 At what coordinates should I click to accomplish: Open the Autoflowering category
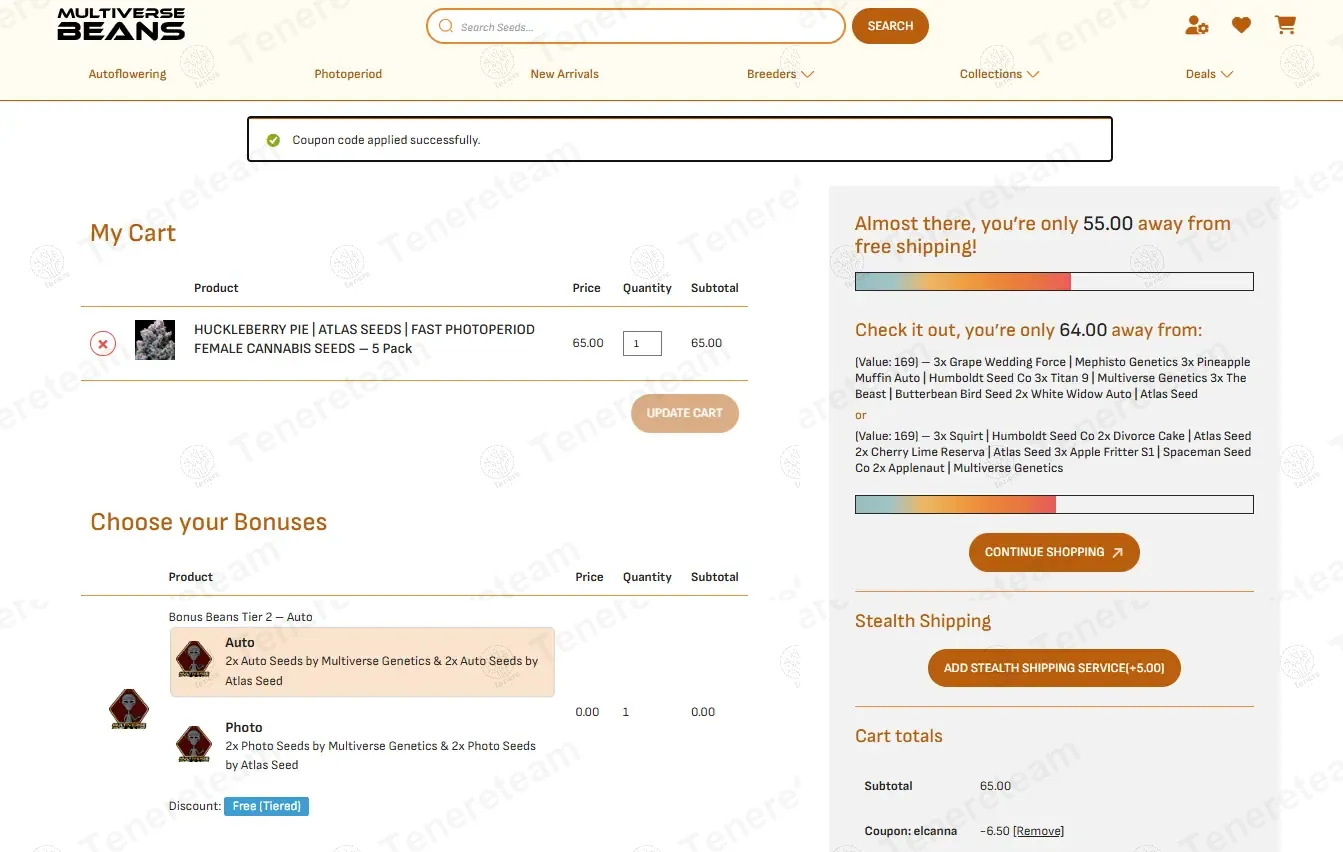tap(128, 74)
